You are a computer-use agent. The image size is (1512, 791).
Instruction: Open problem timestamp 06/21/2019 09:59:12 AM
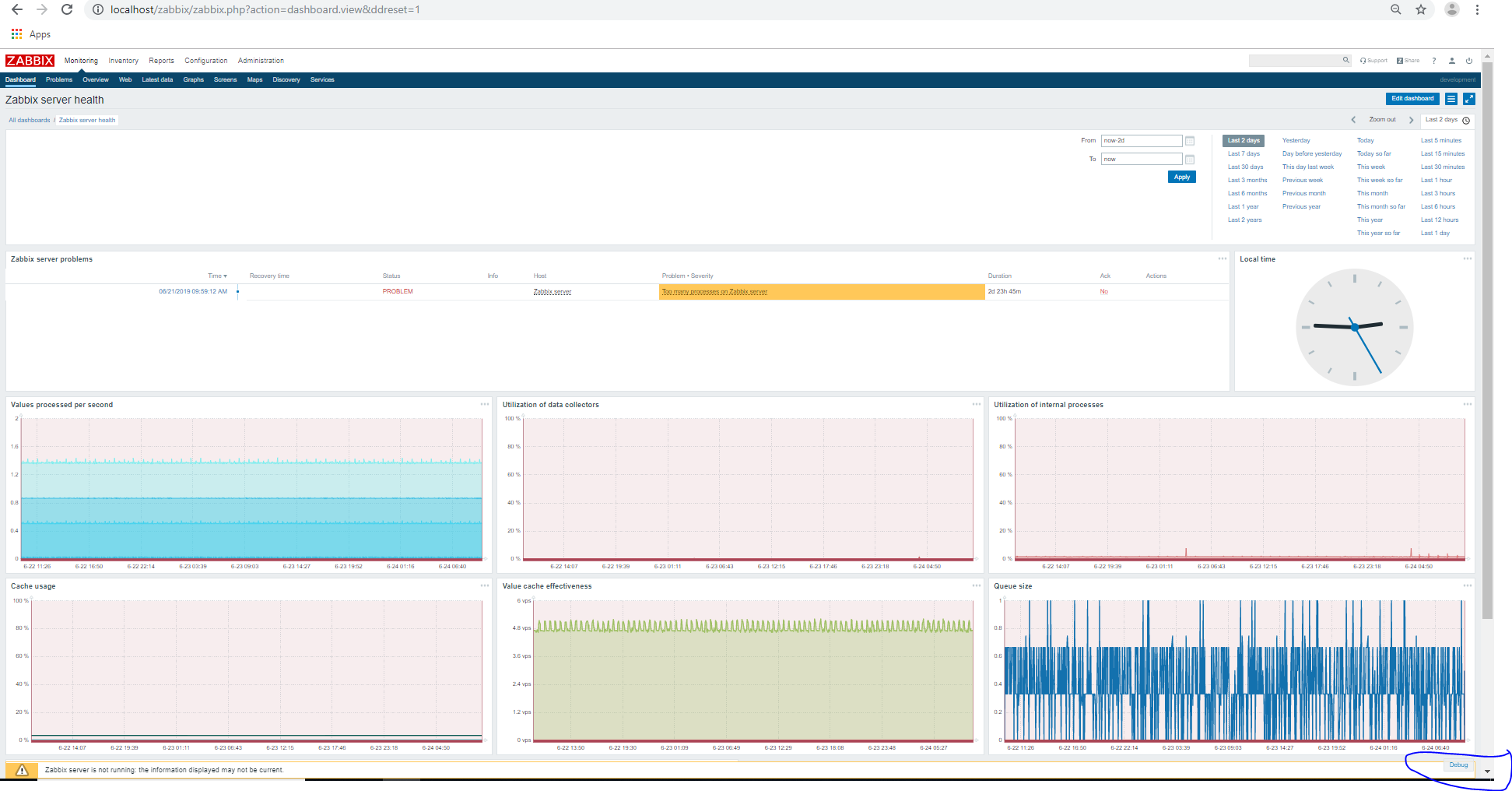coord(193,291)
